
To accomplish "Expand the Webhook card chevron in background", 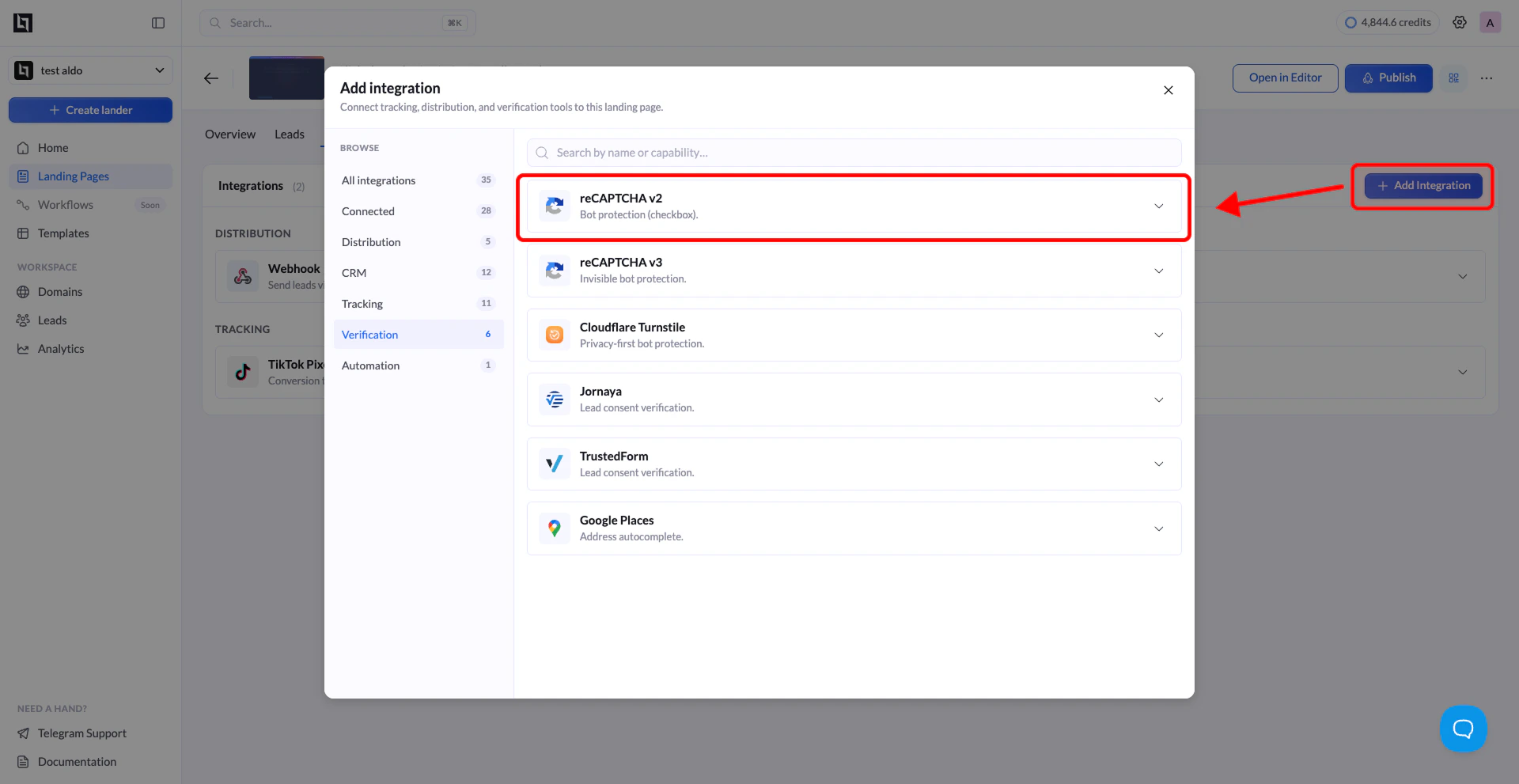I will pyautogui.click(x=1463, y=276).
